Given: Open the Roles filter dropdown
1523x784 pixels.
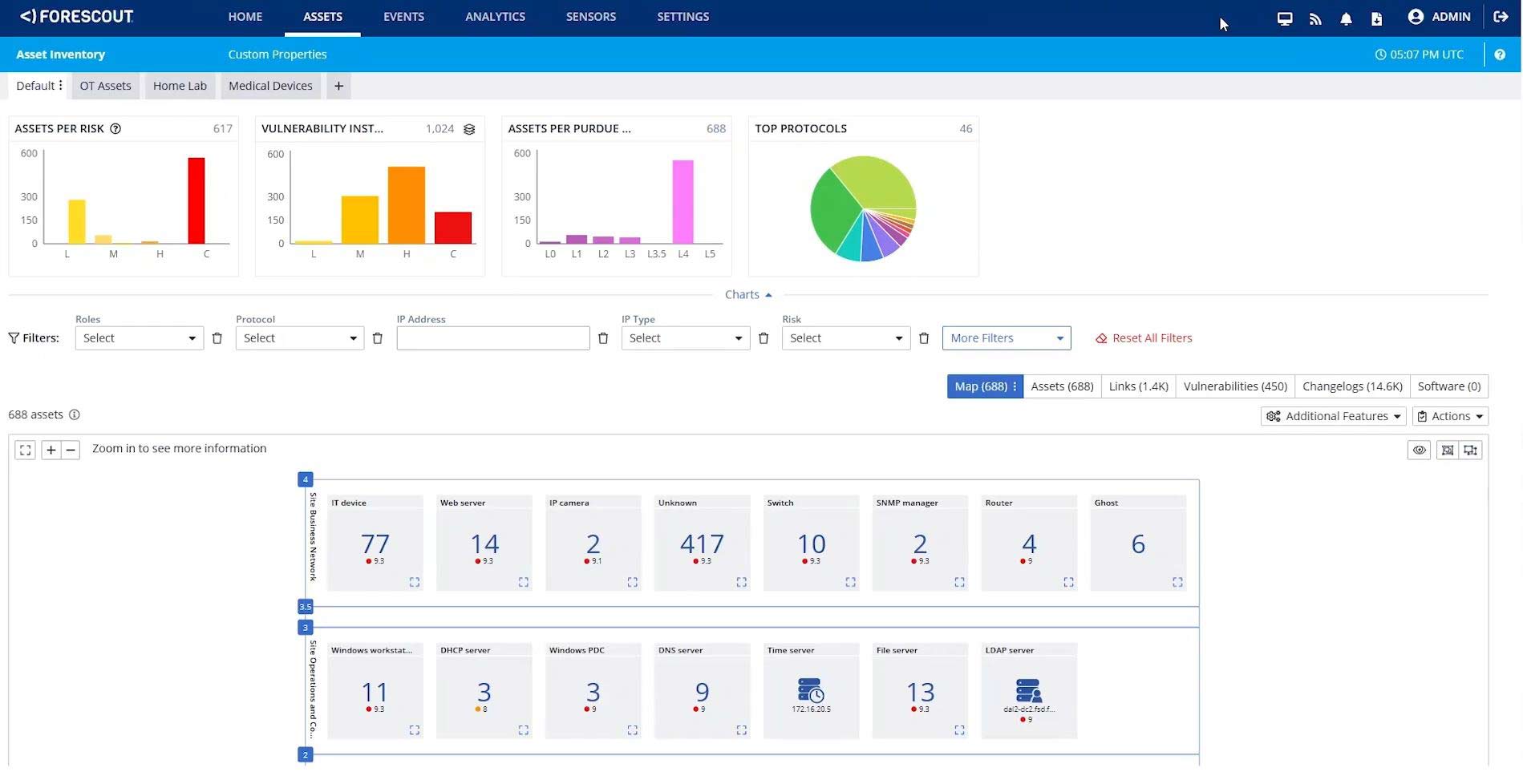Looking at the screenshot, I should (140, 338).
